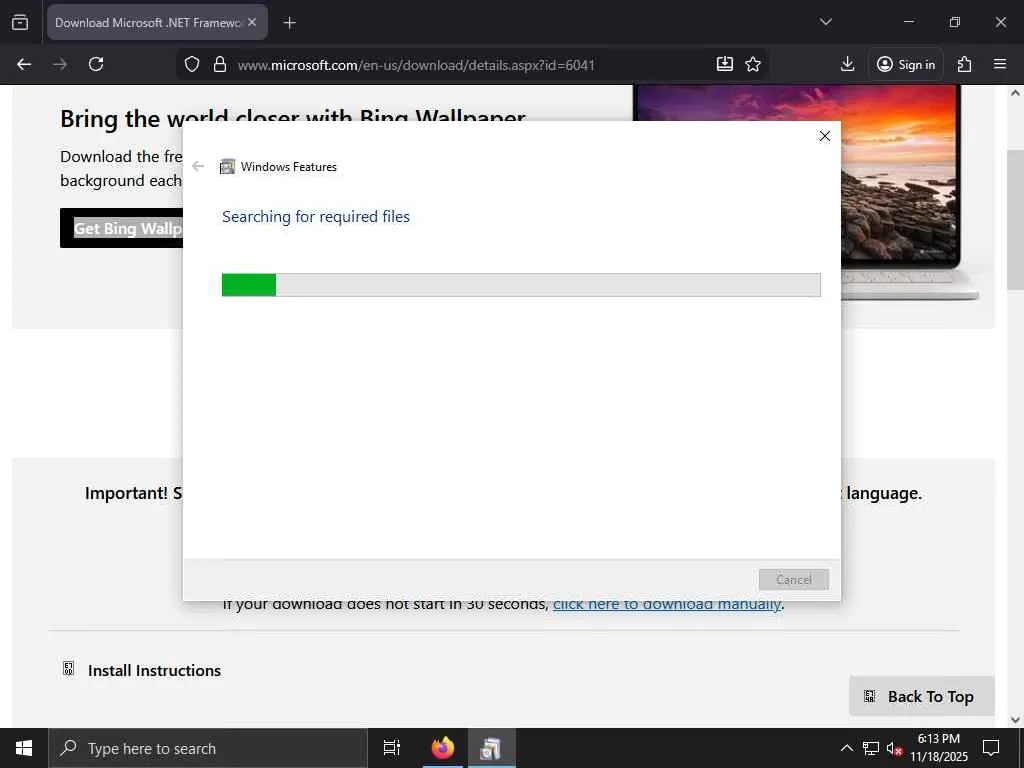
Task: Open the Windows Start menu
Action: point(24,748)
